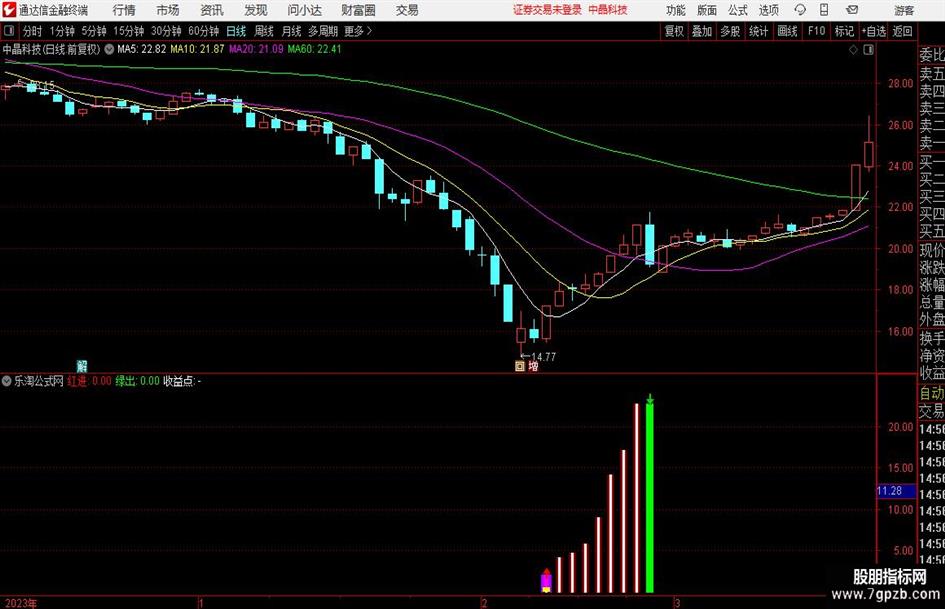Click the 解 marker icon below chart

pos(82,366)
